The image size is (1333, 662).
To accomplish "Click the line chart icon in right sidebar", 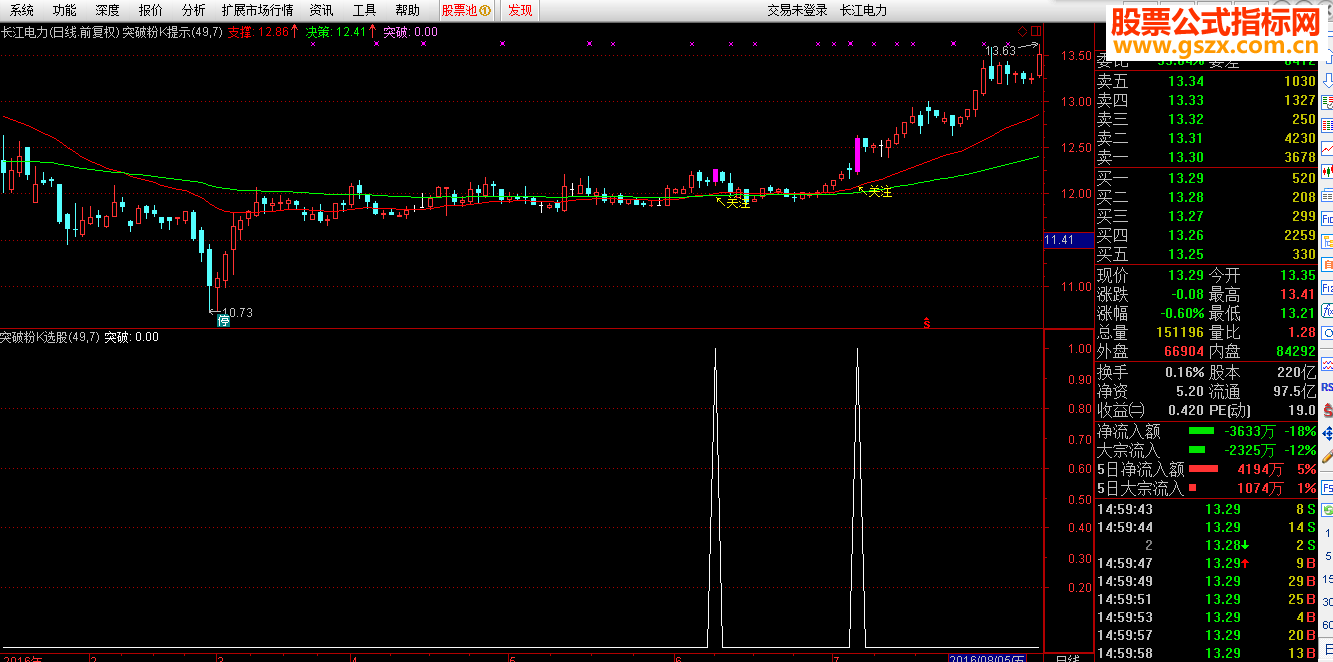I will point(1326,147).
